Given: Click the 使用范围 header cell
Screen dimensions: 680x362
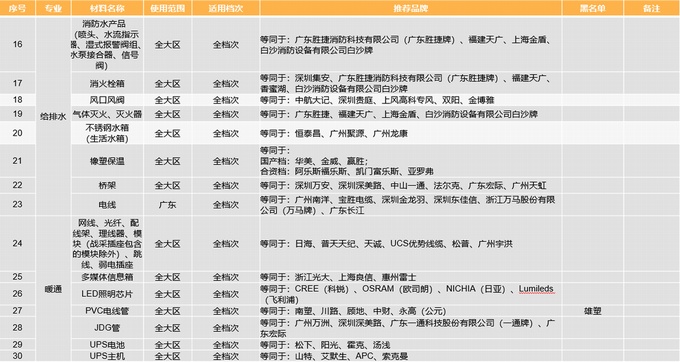Looking at the screenshot, I should 167,8.
